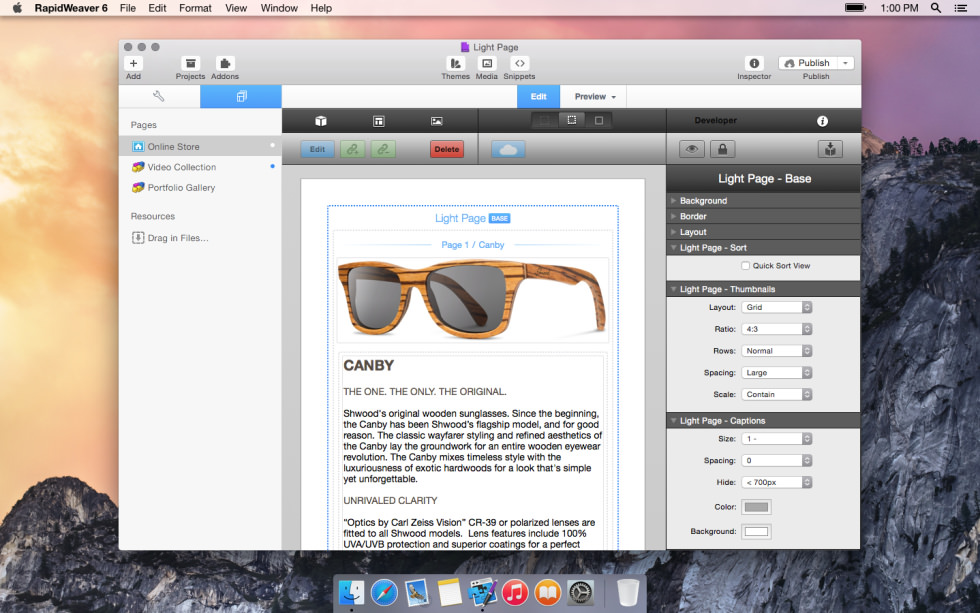Open the Preview mode dropdown
The width and height of the screenshot is (980, 613).
(594, 96)
